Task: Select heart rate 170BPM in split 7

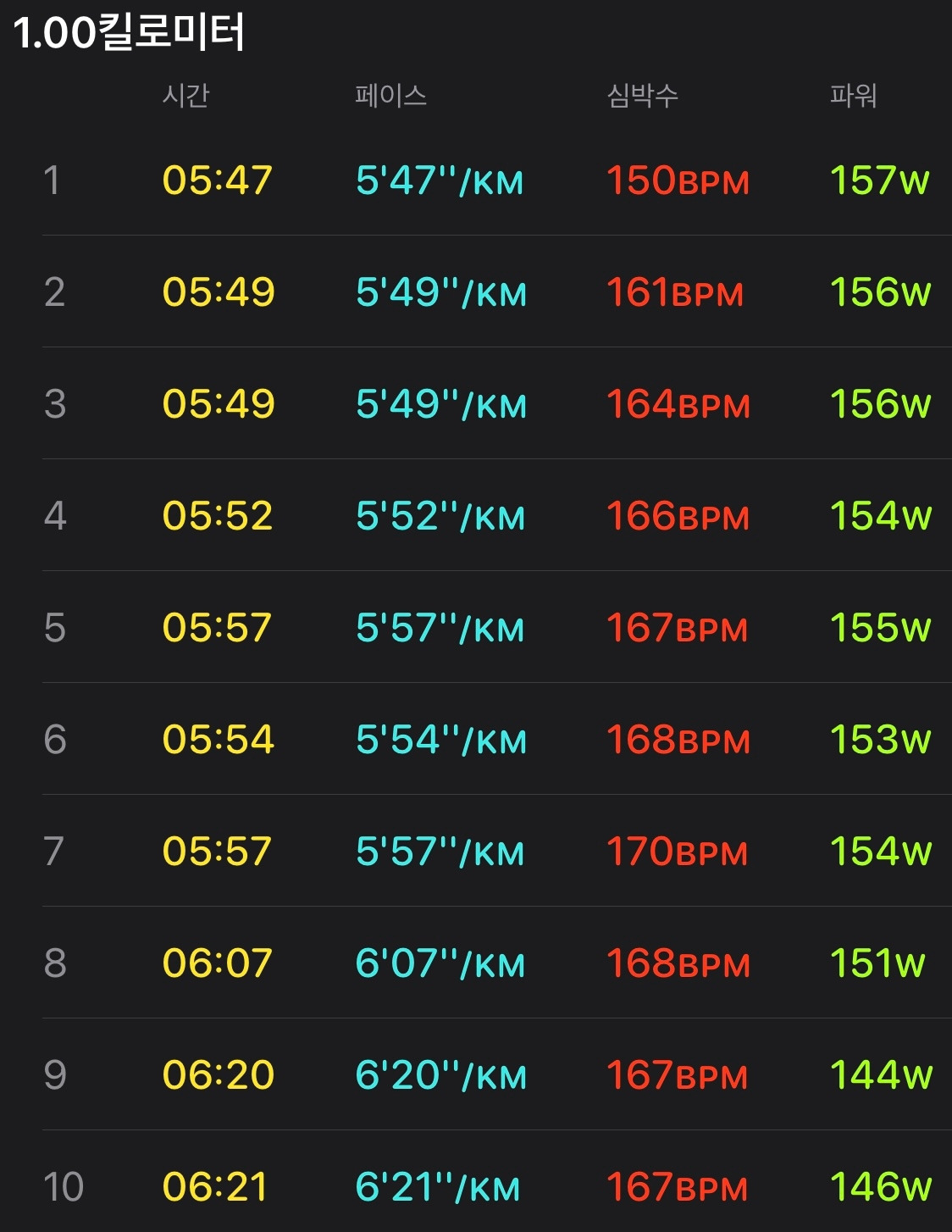Action: [x=678, y=852]
